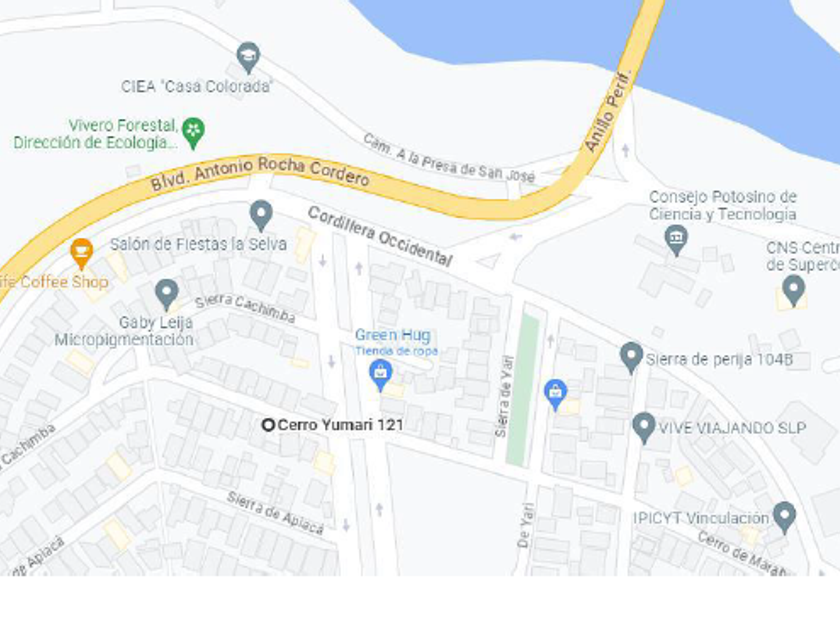The width and height of the screenshot is (840, 630).
Task: Click the IPICYT Vinculación map pin
Action: (x=784, y=517)
